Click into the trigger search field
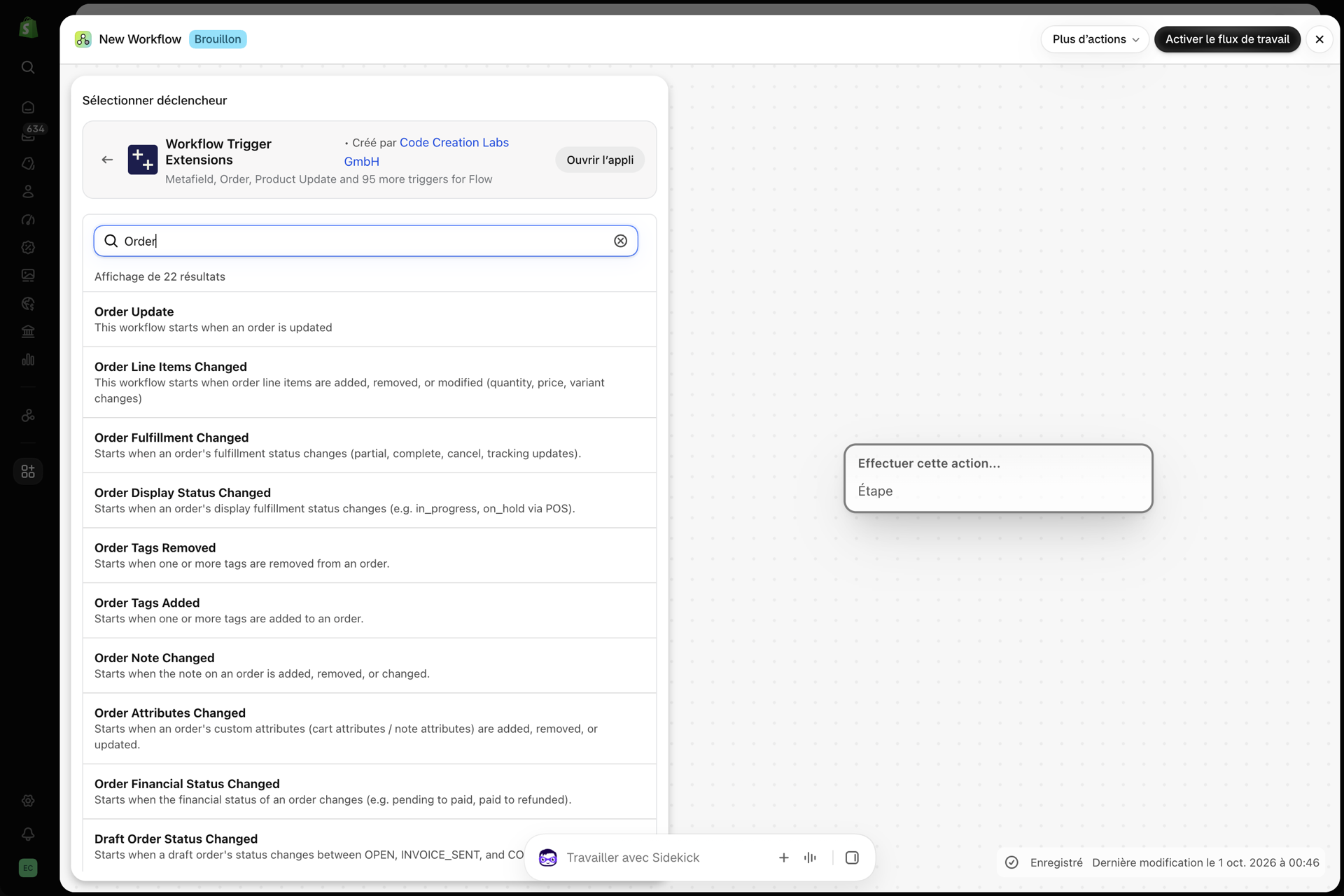Image resolution: width=1344 pixels, height=896 pixels. (x=366, y=241)
